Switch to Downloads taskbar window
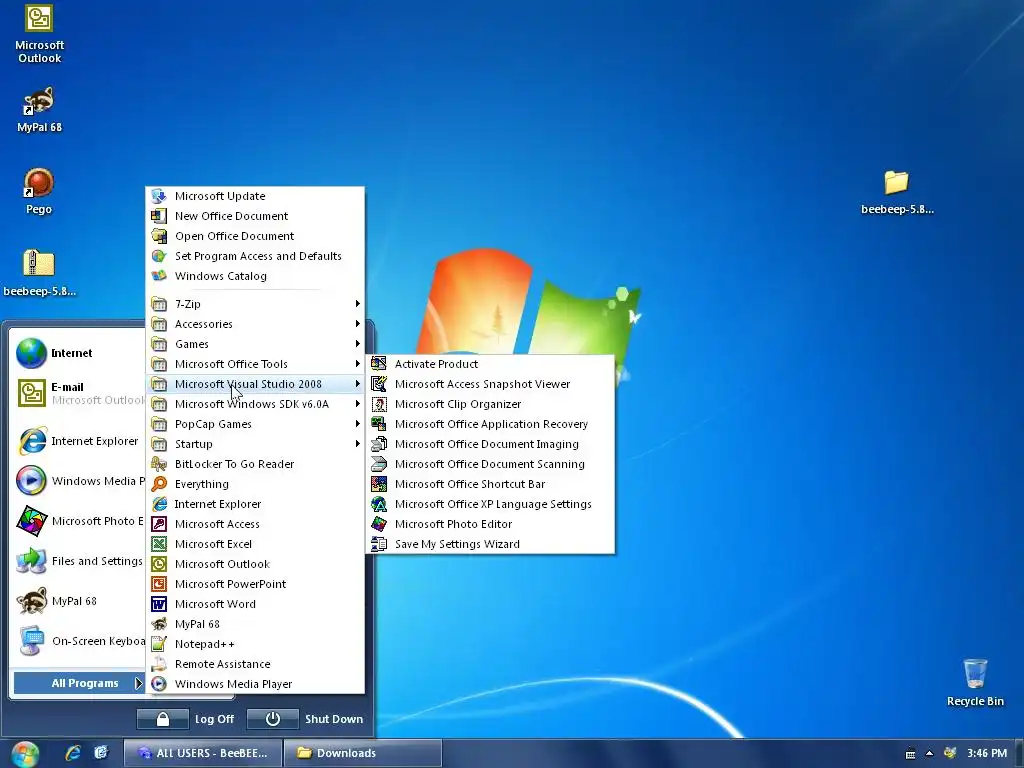The width and height of the screenshot is (1024, 768). (x=363, y=753)
